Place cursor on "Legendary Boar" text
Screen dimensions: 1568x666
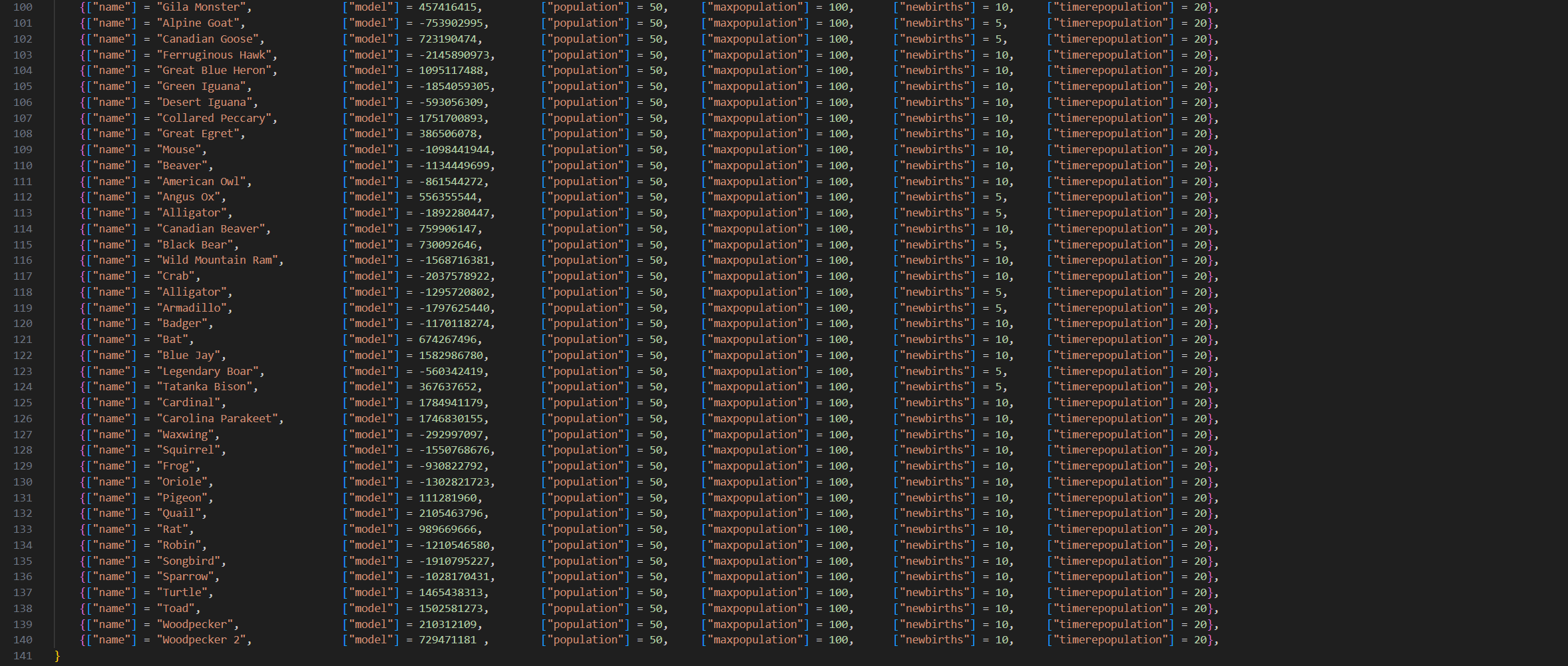(208, 372)
